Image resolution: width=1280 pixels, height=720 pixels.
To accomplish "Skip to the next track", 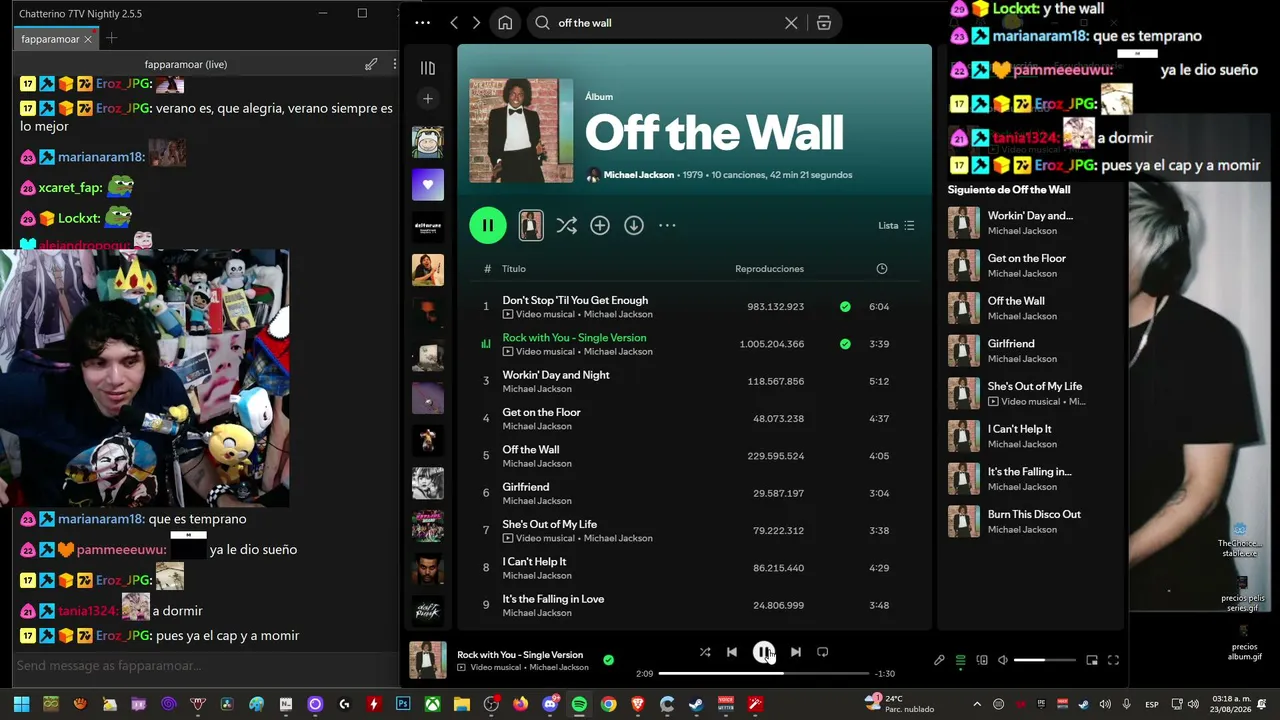I will click(x=796, y=652).
